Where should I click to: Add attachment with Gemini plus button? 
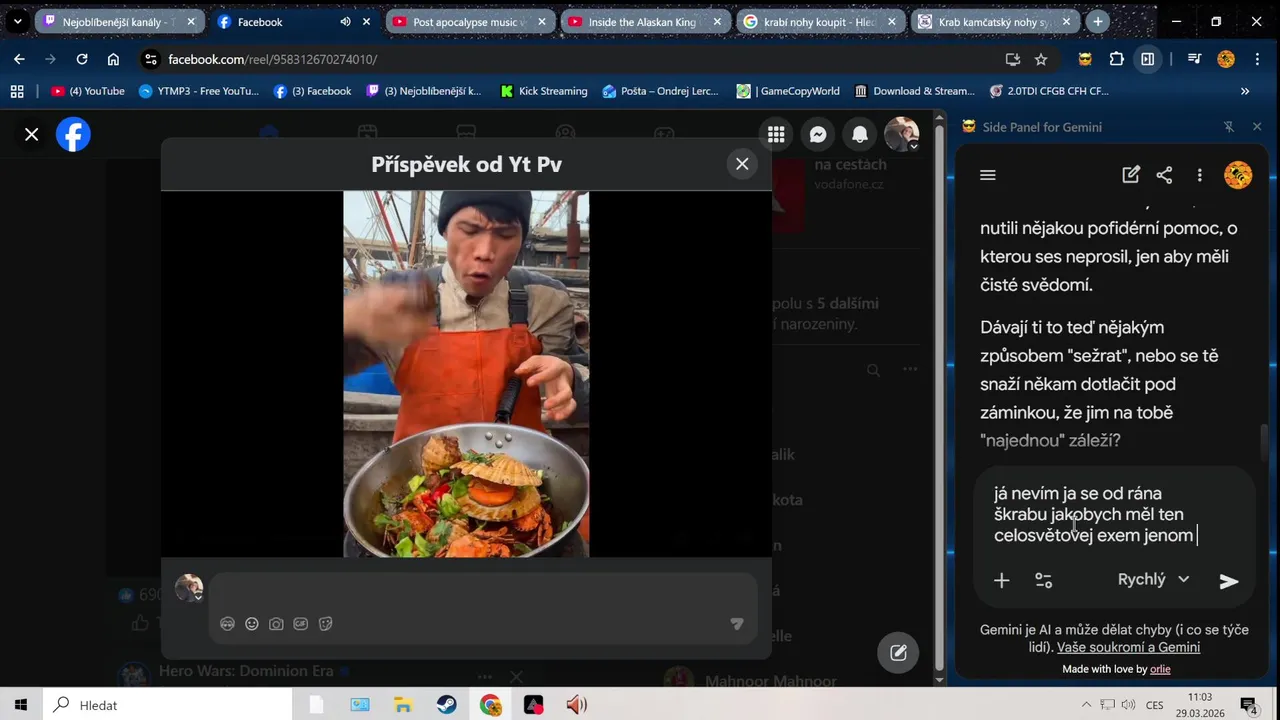[x=1001, y=580]
